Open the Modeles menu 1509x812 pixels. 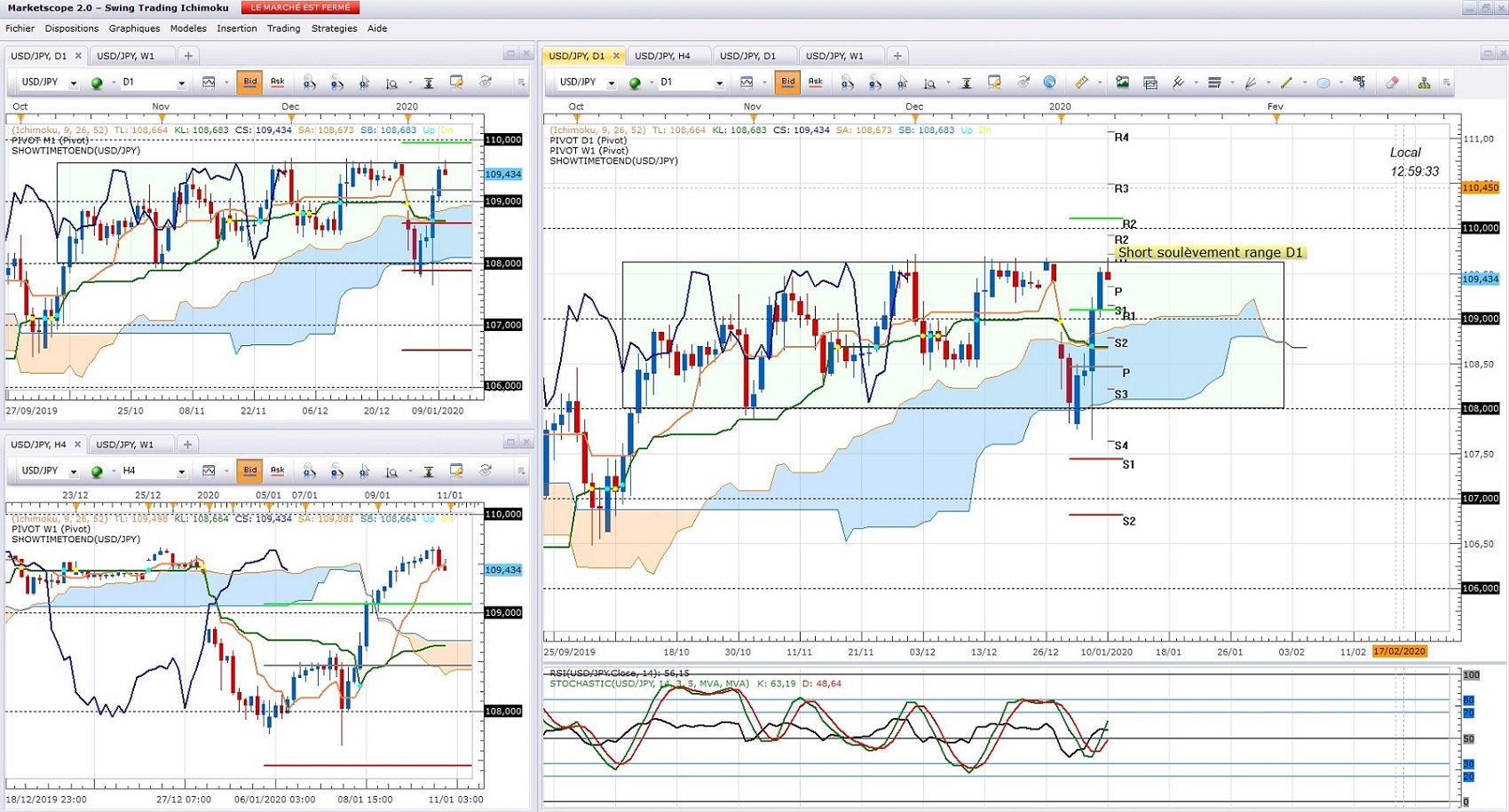[x=188, y=28]
